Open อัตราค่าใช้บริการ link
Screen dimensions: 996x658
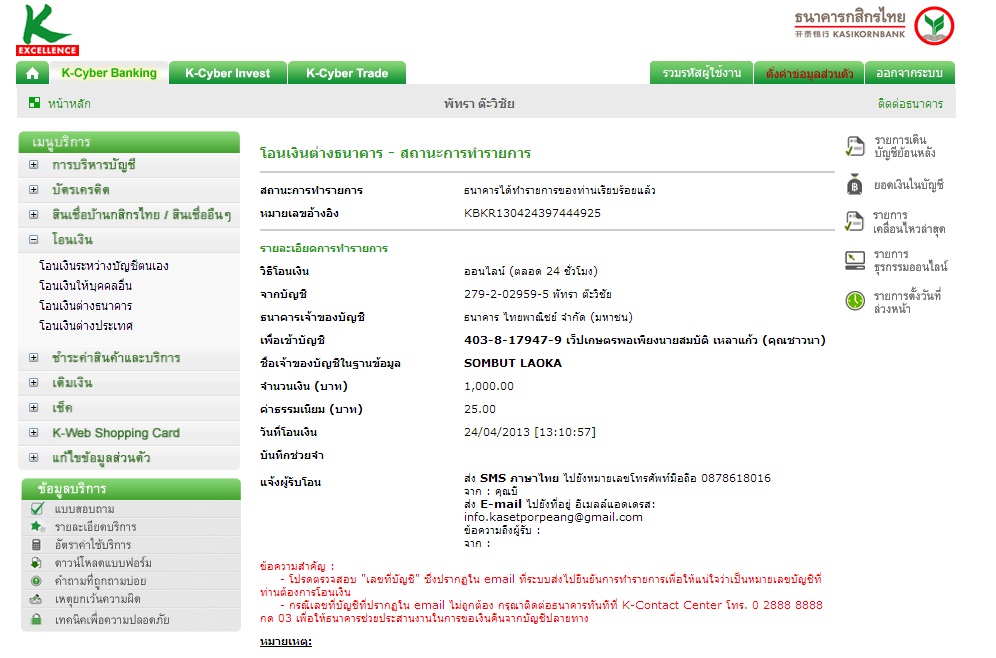pos(93,545)
